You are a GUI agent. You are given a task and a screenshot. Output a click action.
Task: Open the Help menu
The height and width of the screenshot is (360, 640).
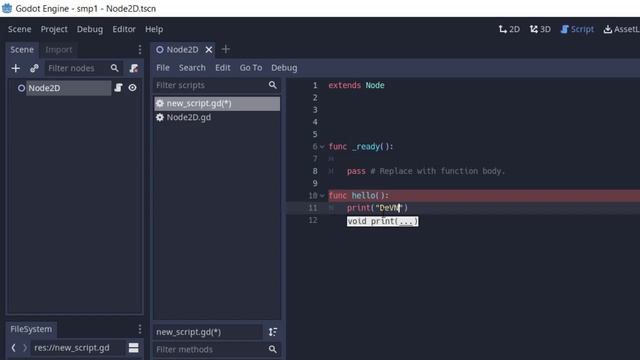coord(154,29)
